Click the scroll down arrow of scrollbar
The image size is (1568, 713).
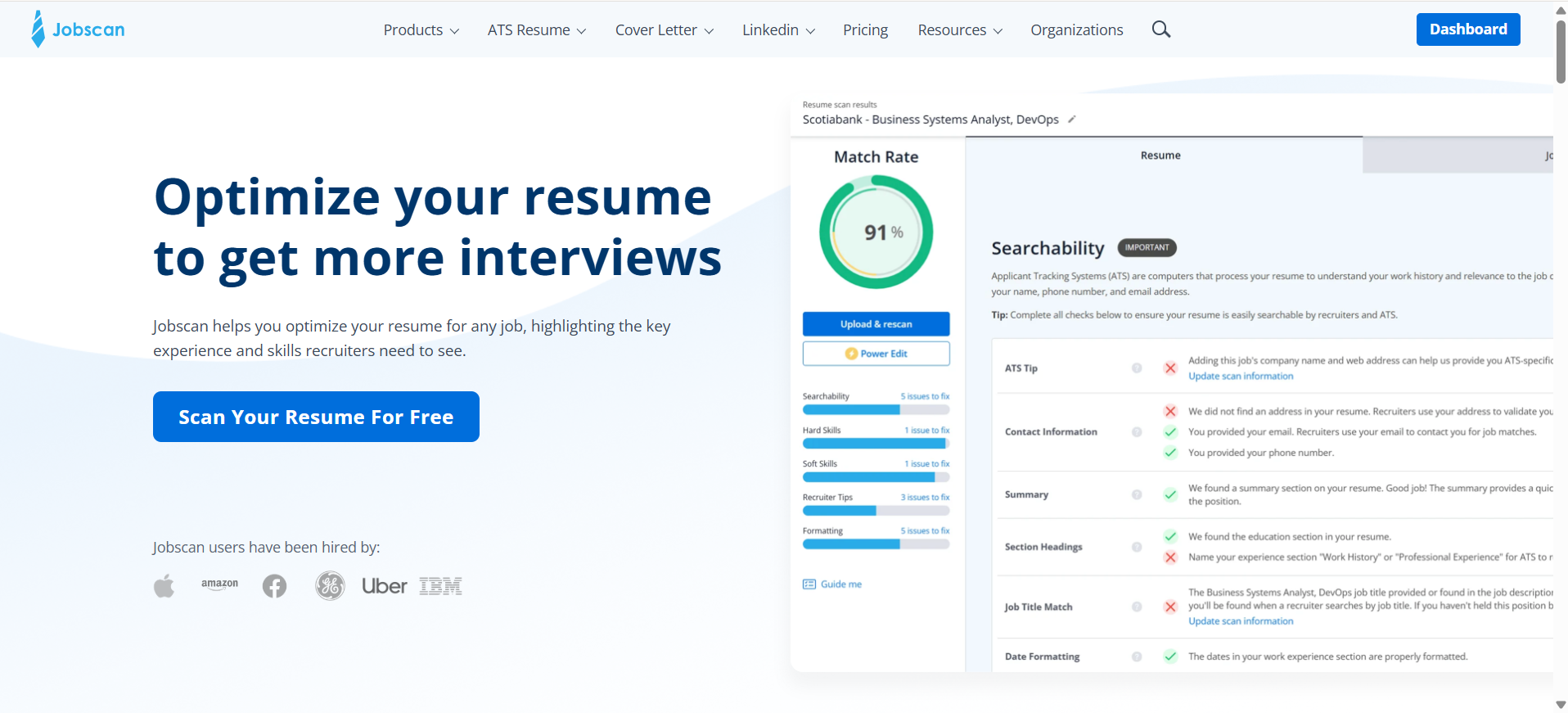coord(1561,705)
